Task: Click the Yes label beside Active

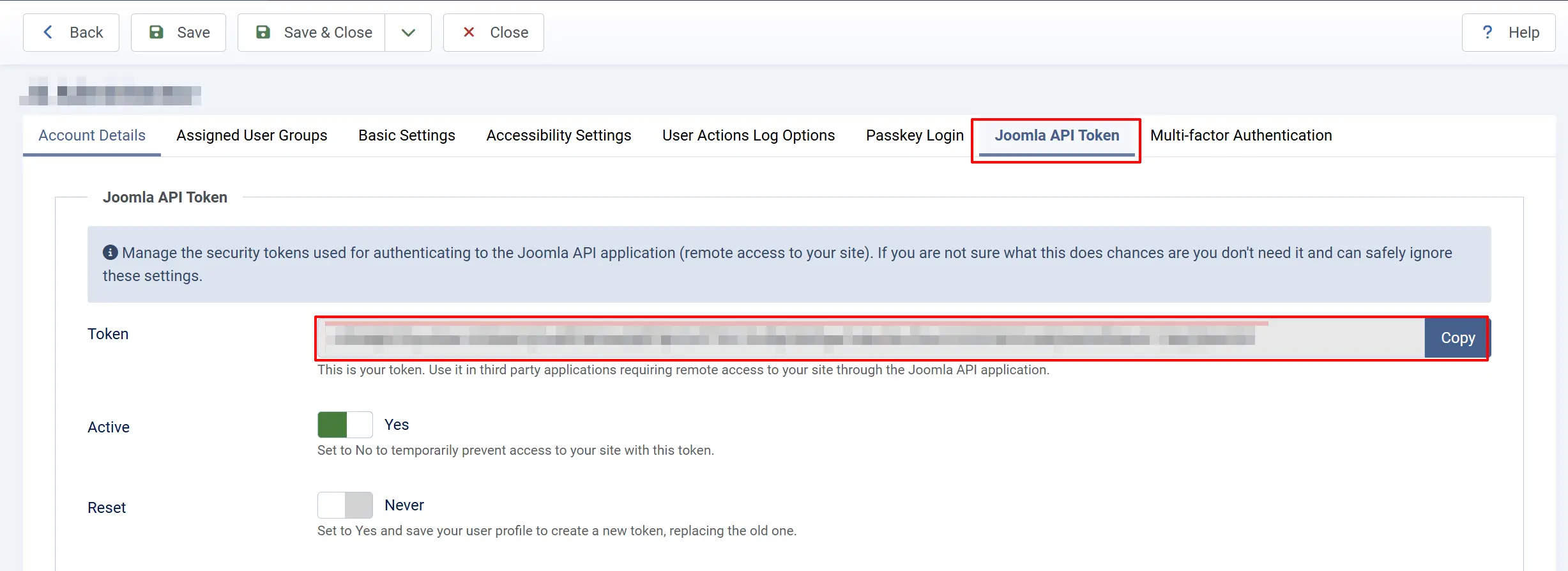Action: tap(397, 425)
